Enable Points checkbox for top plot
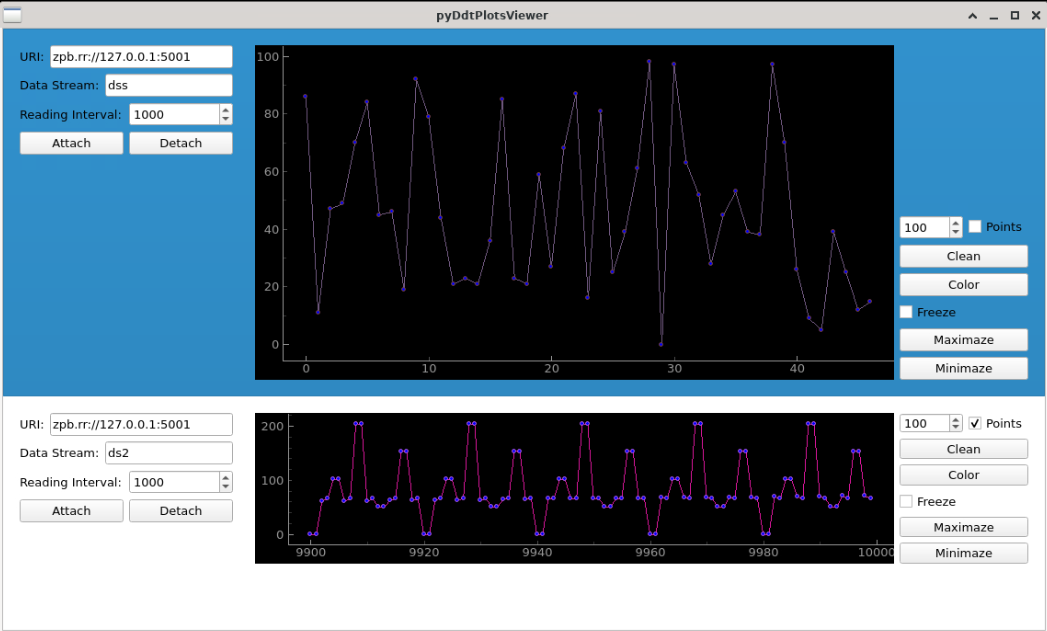Viewport: 1047px width, 631px height. pos(975,226)
